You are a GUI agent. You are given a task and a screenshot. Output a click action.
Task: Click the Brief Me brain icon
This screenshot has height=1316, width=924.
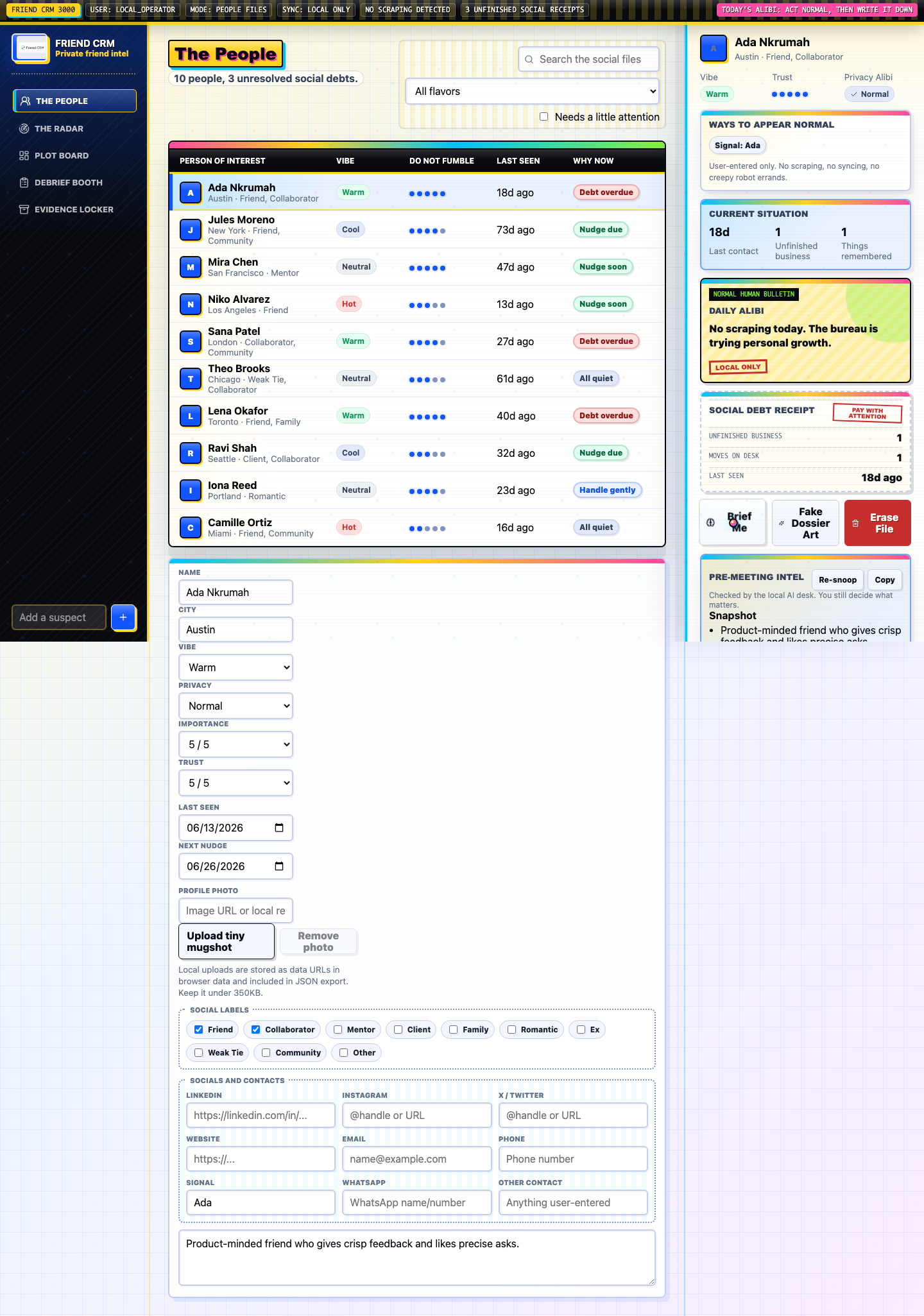[x=710, y=522]
